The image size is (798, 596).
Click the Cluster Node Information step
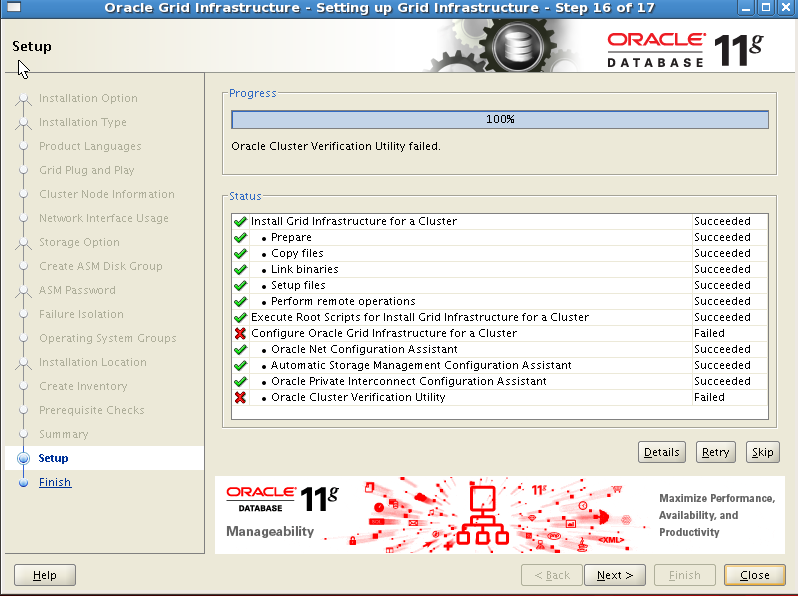pyautogui.click(x=106, y=194)
